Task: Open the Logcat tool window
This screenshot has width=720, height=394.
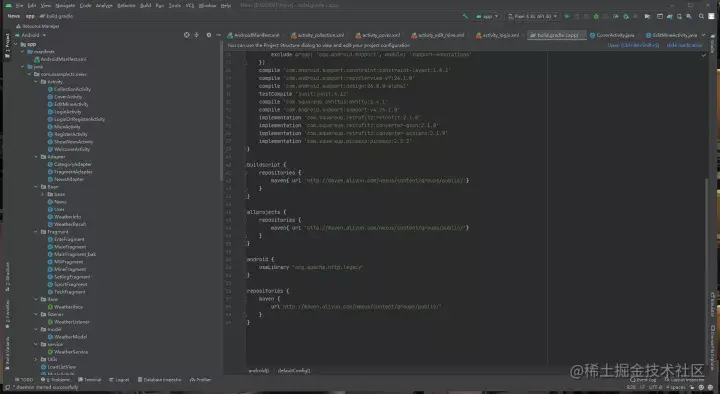Action: [x=119, y=380]
